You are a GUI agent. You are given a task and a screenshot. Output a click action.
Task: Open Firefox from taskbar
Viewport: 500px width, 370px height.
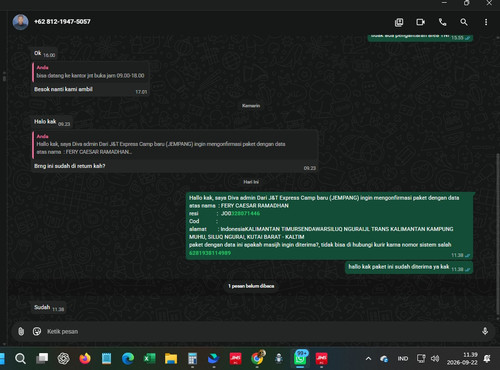pyautogui.click(x=85, y=359)
